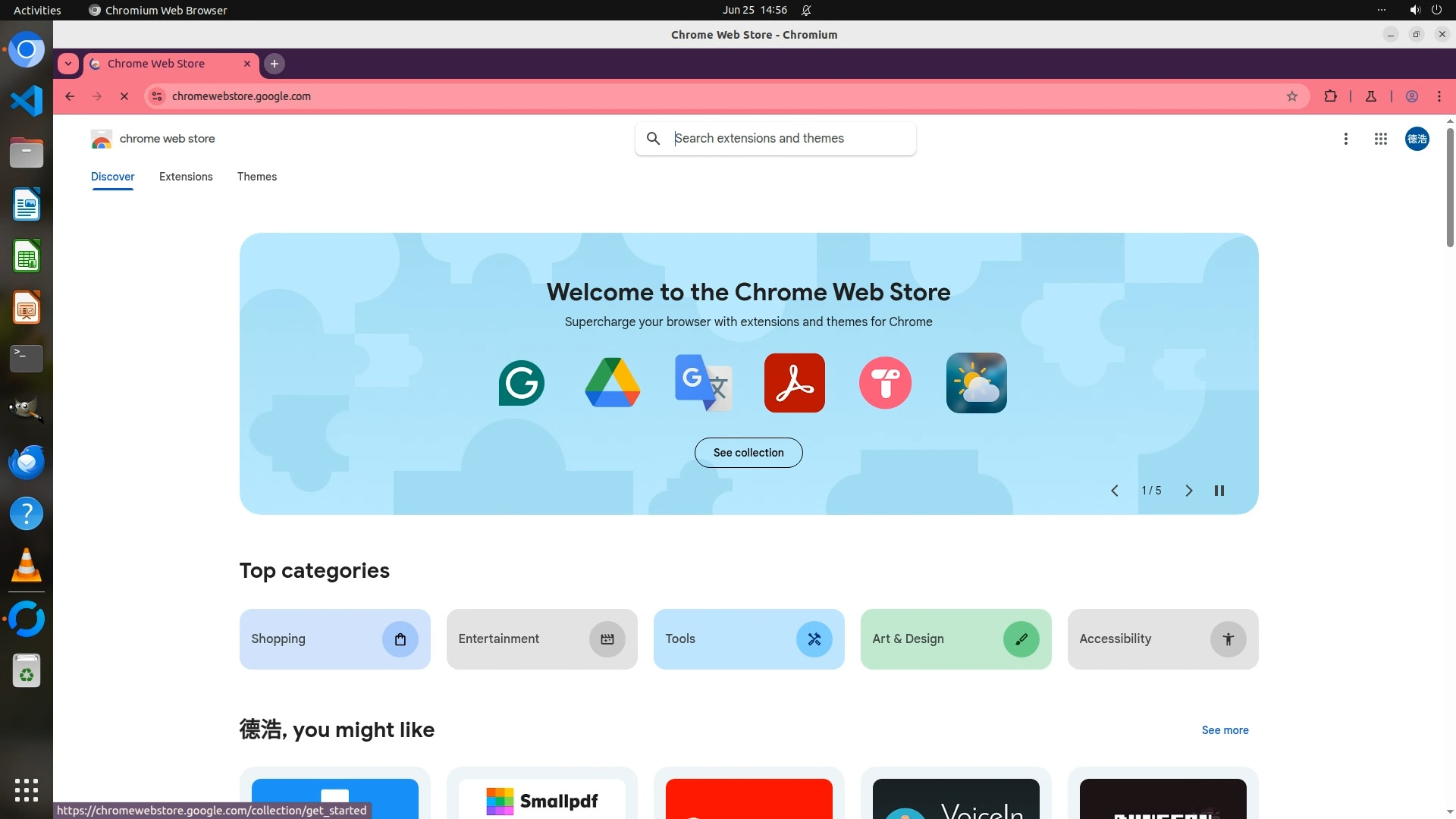Open Google apps grid icon

point(1380,139)
